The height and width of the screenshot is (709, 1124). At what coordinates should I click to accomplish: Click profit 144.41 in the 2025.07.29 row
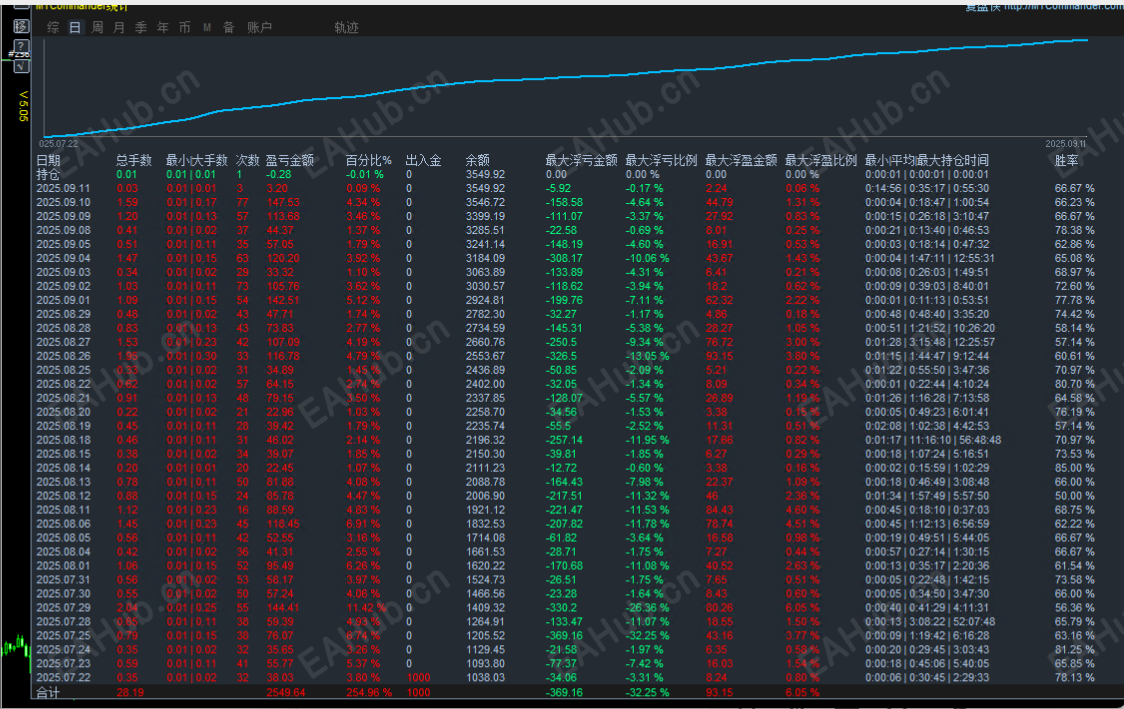tap(283, 608)
